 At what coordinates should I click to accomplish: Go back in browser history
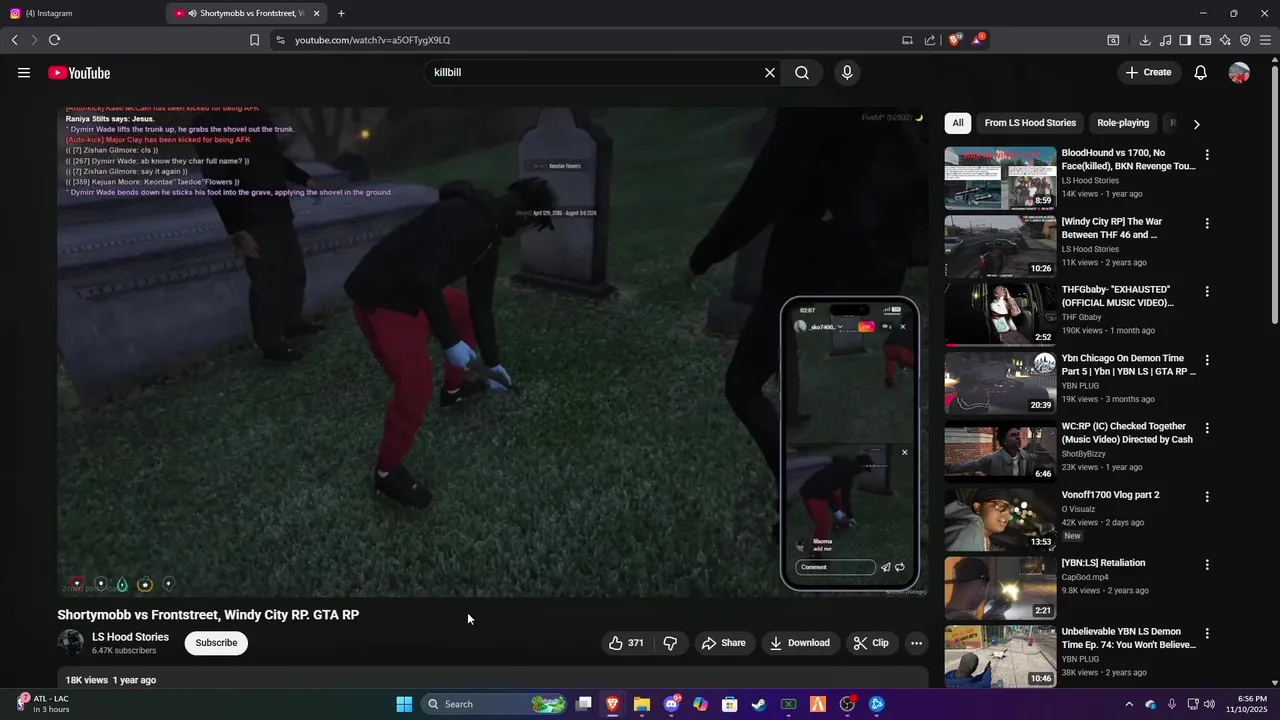pyautogui.click(x=15, y=40)
